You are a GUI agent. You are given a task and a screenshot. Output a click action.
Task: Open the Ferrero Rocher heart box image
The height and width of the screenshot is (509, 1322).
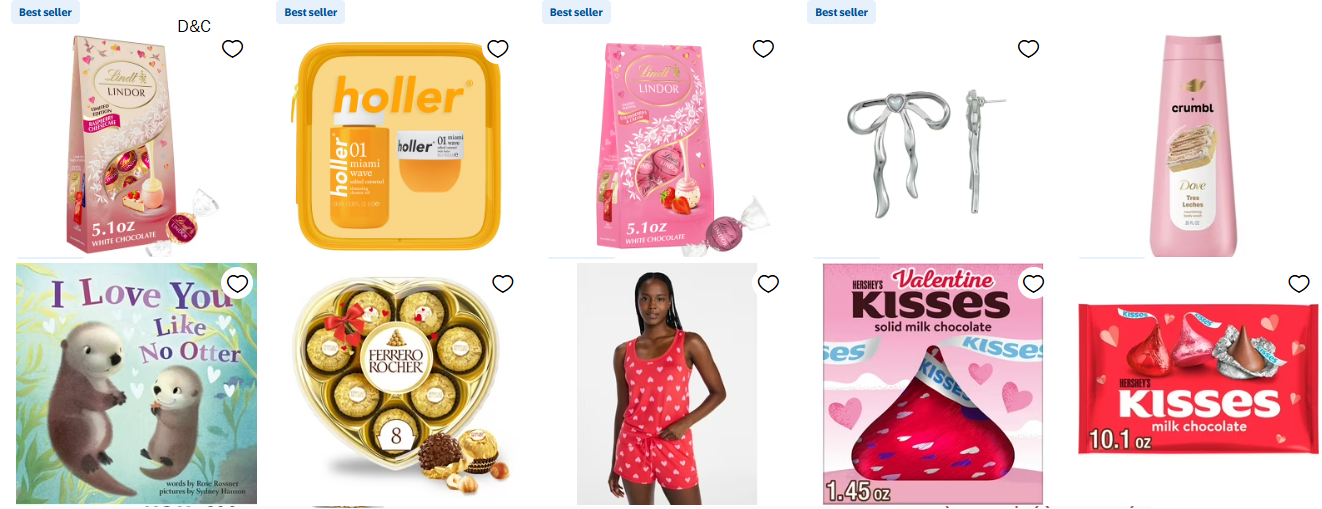pos(402,383)
